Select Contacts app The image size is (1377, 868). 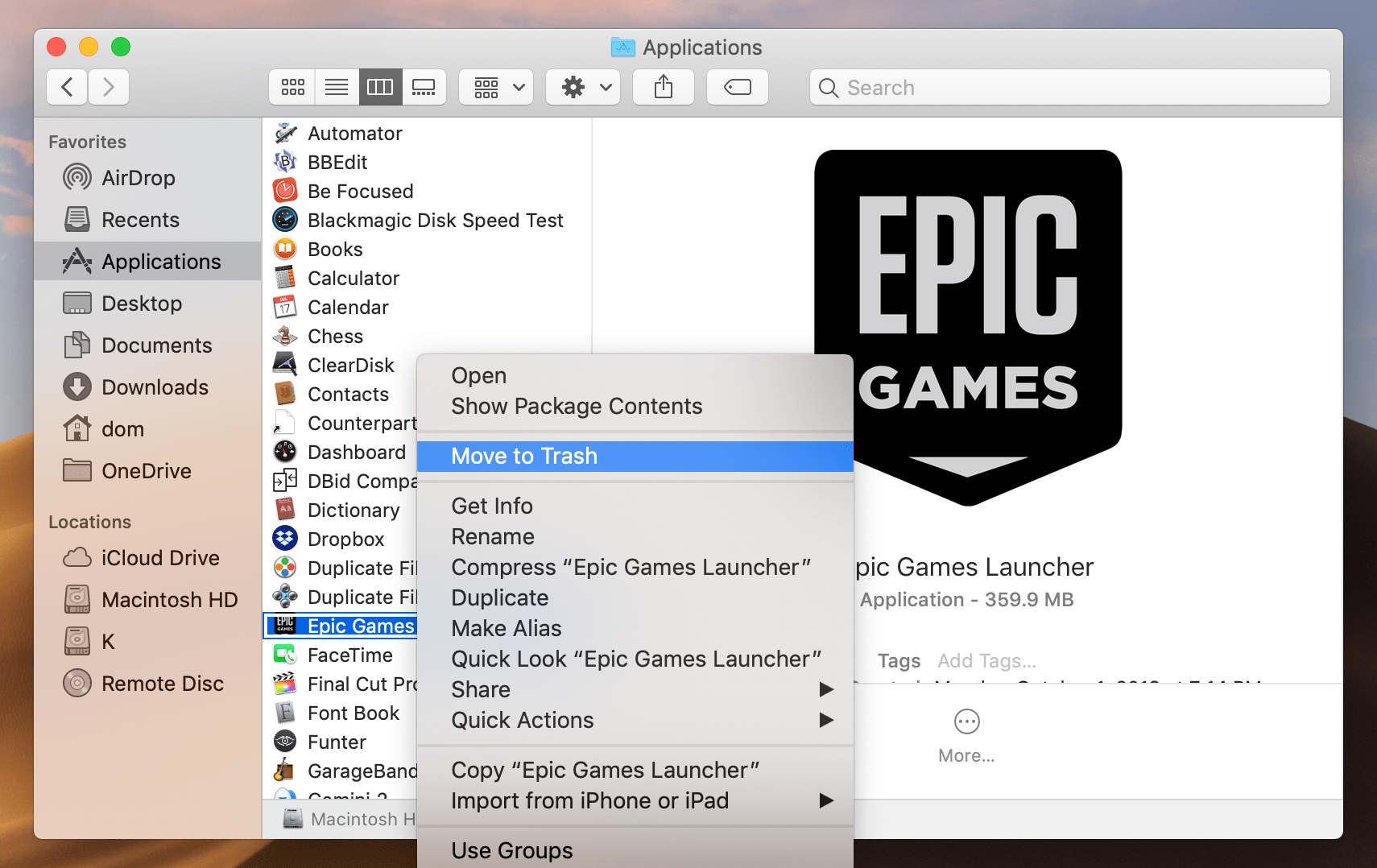pyautogui.click(x=341, y=395)
